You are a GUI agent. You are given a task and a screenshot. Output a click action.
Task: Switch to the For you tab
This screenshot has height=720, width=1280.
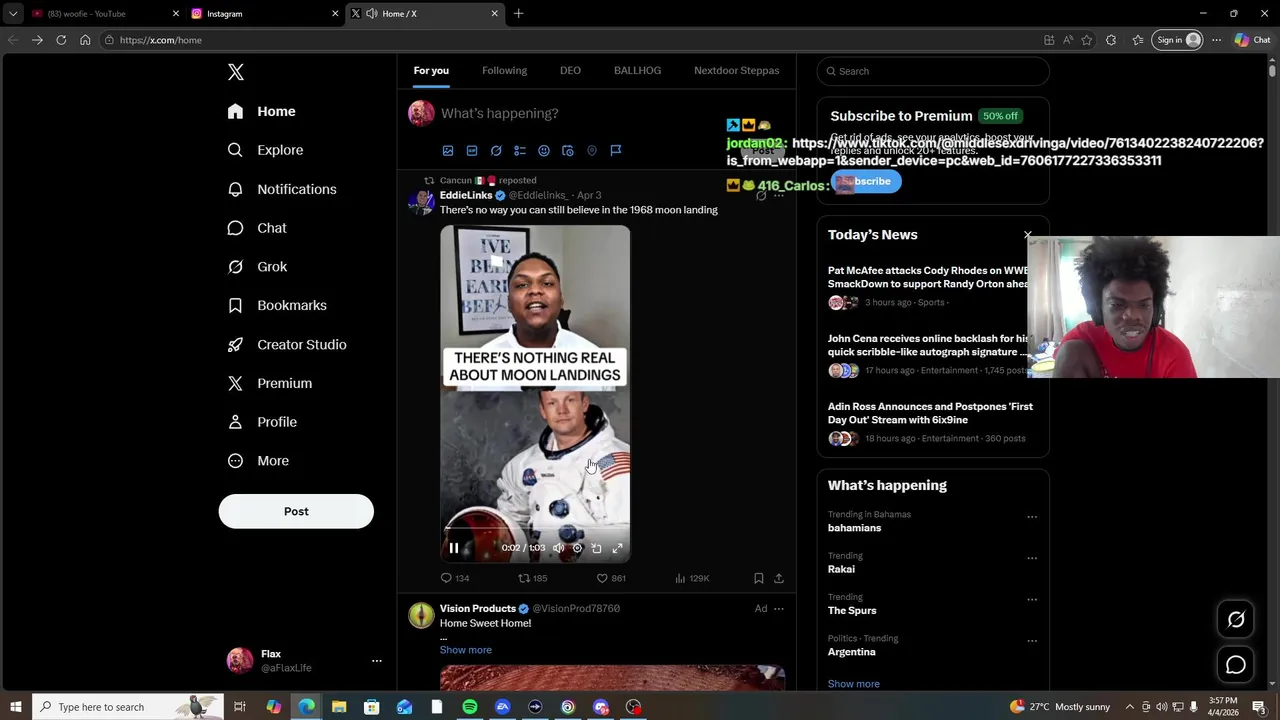tap(431, 70)
